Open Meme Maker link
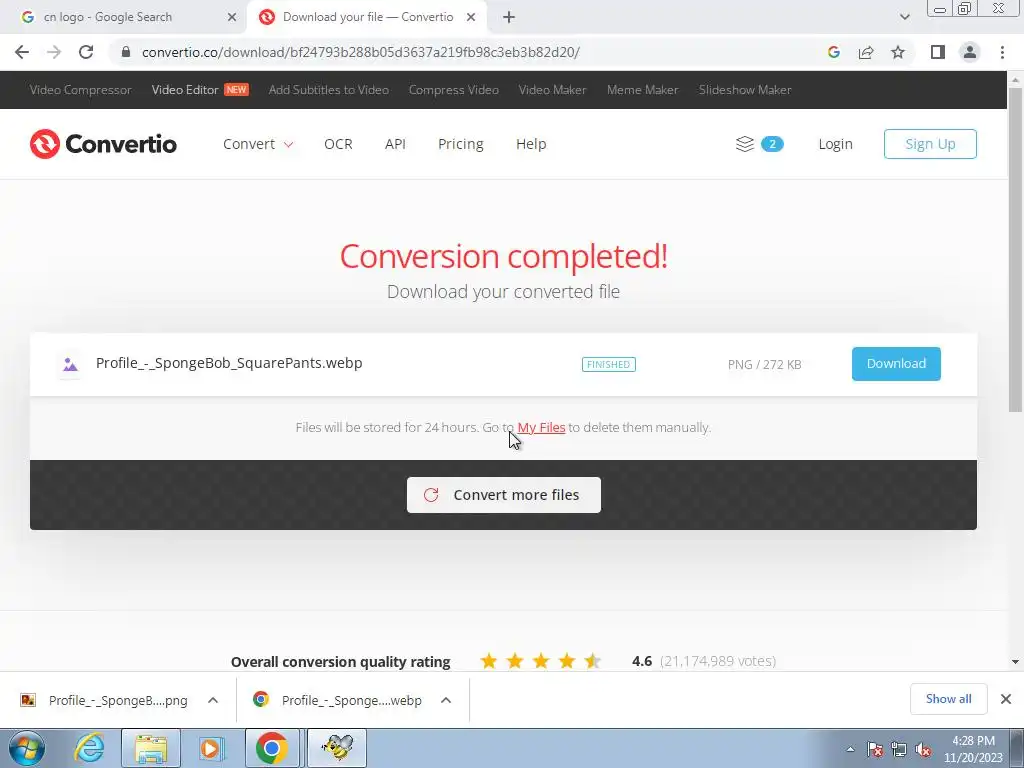Viewport: 1024px width, 768px height. click(x=643, y=90)
